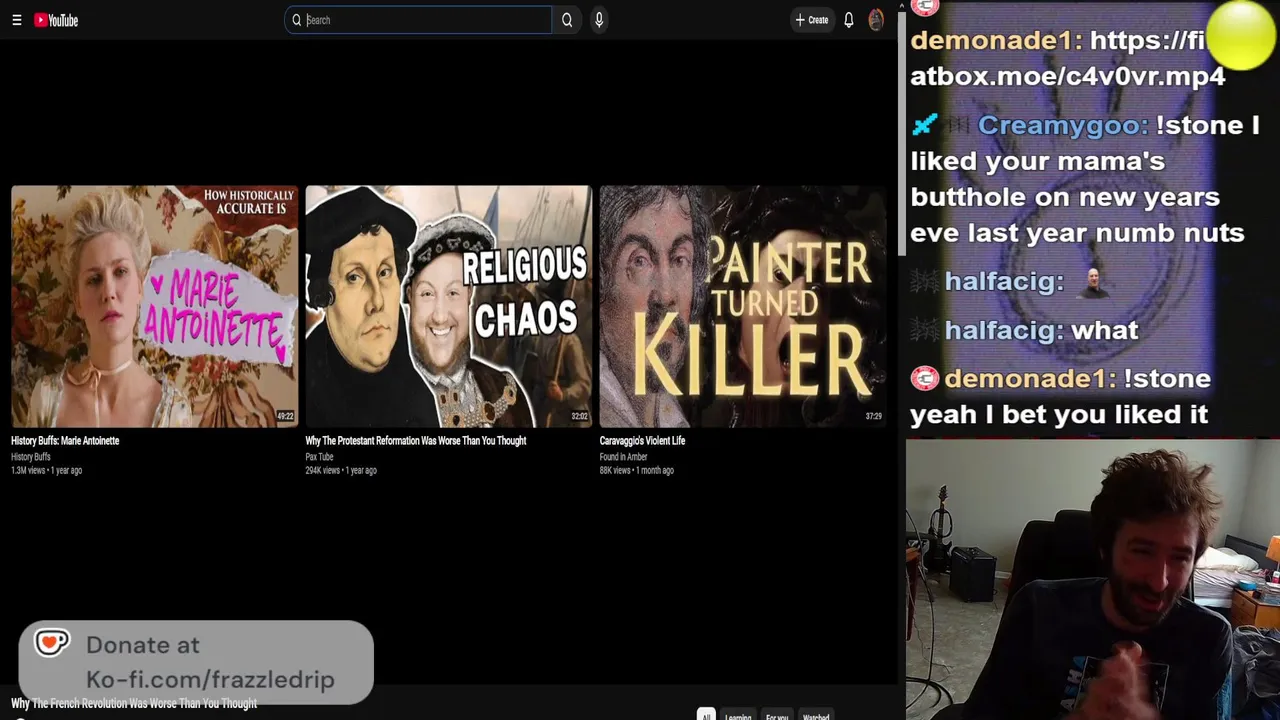Open the notifications bell
Viewport: 1280px width, 720px height.
point(848,20)
